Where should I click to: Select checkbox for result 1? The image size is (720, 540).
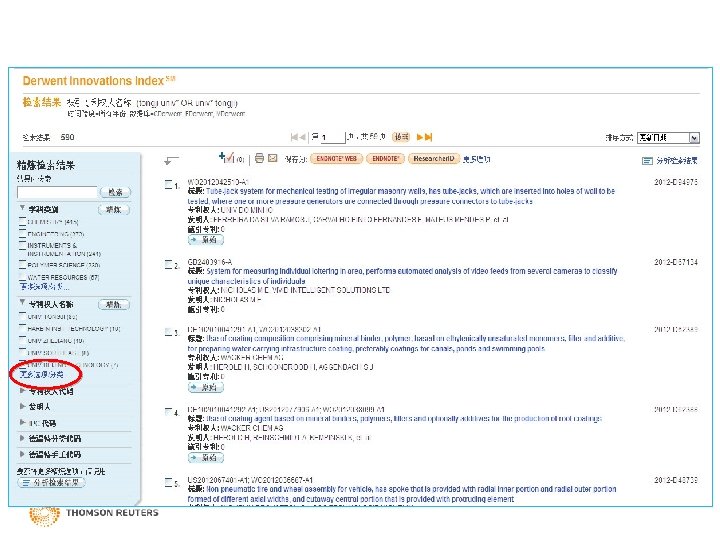click(x=169, y=185)
